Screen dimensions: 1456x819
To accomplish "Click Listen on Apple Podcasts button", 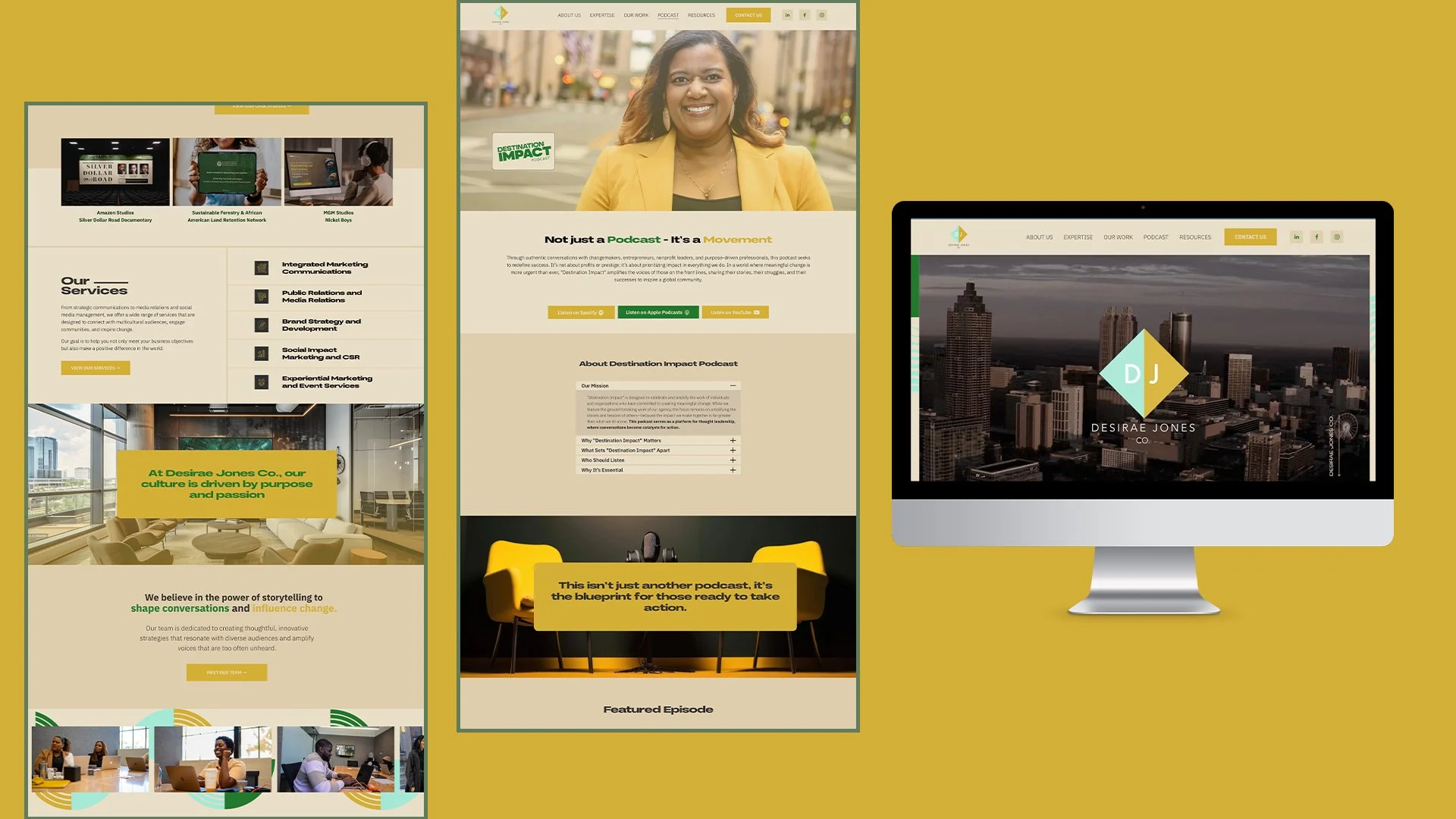I will tap(657, 312).
